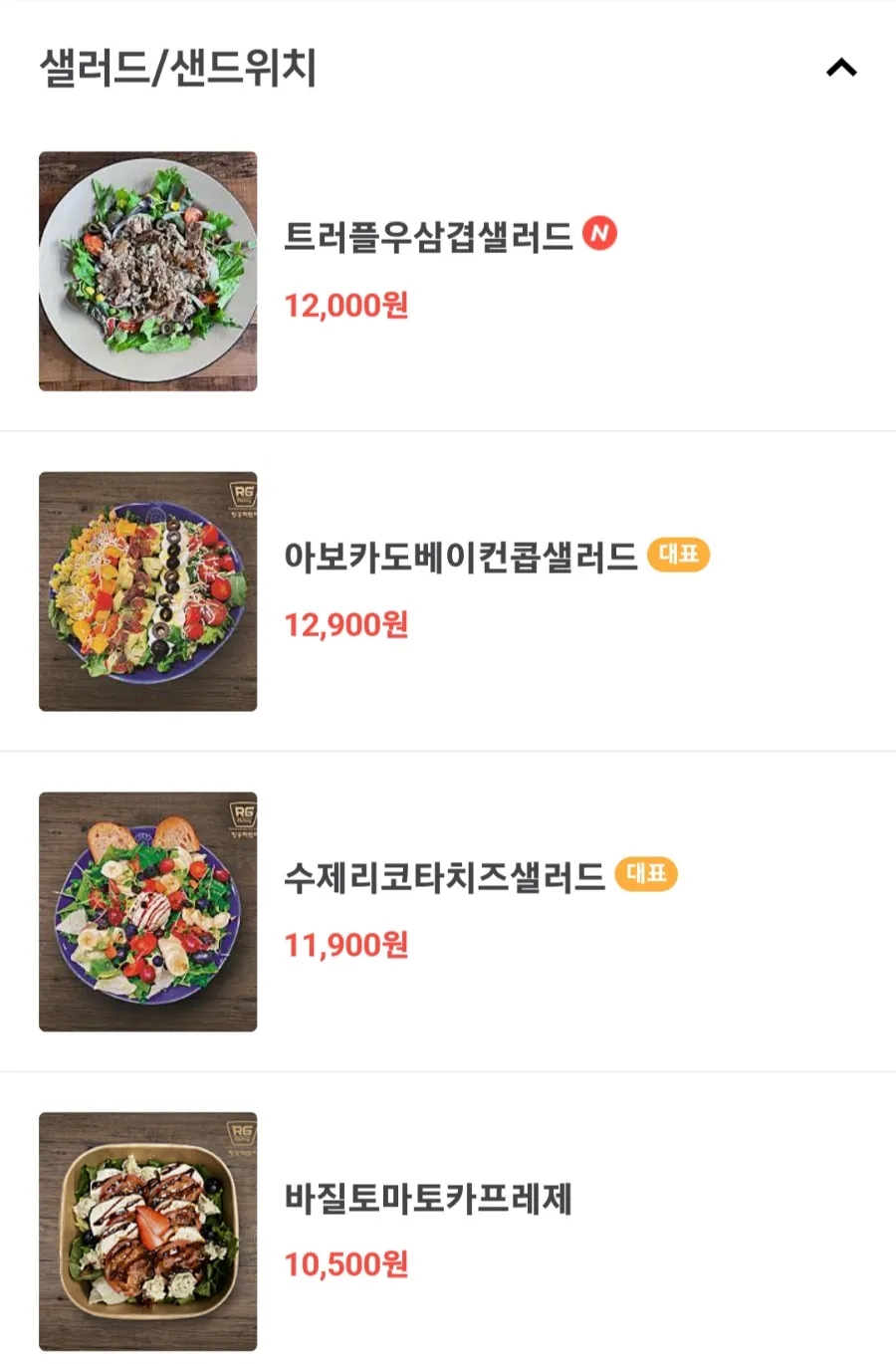This screenshot has width=896, height=1364.
Task: Select the 수제리코타치즈샐러드 menu name
Action: click(444, 876)
